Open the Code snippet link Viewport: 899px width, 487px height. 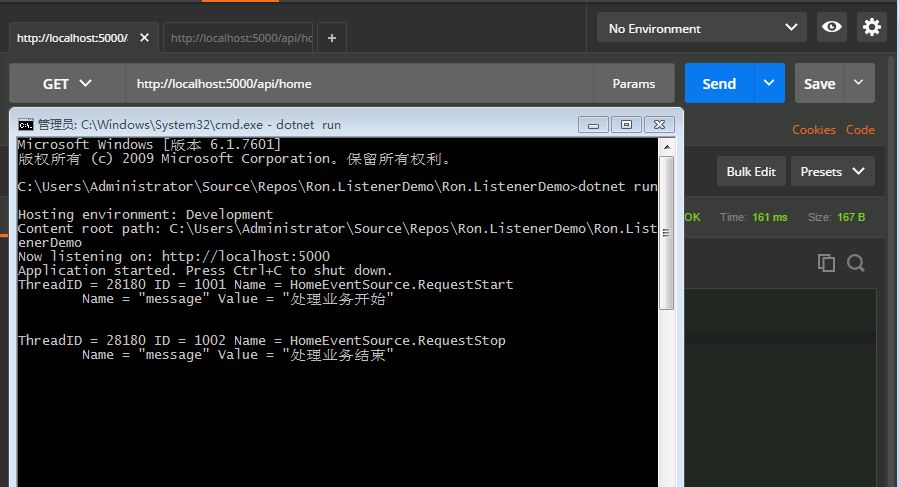pos(860,130)
